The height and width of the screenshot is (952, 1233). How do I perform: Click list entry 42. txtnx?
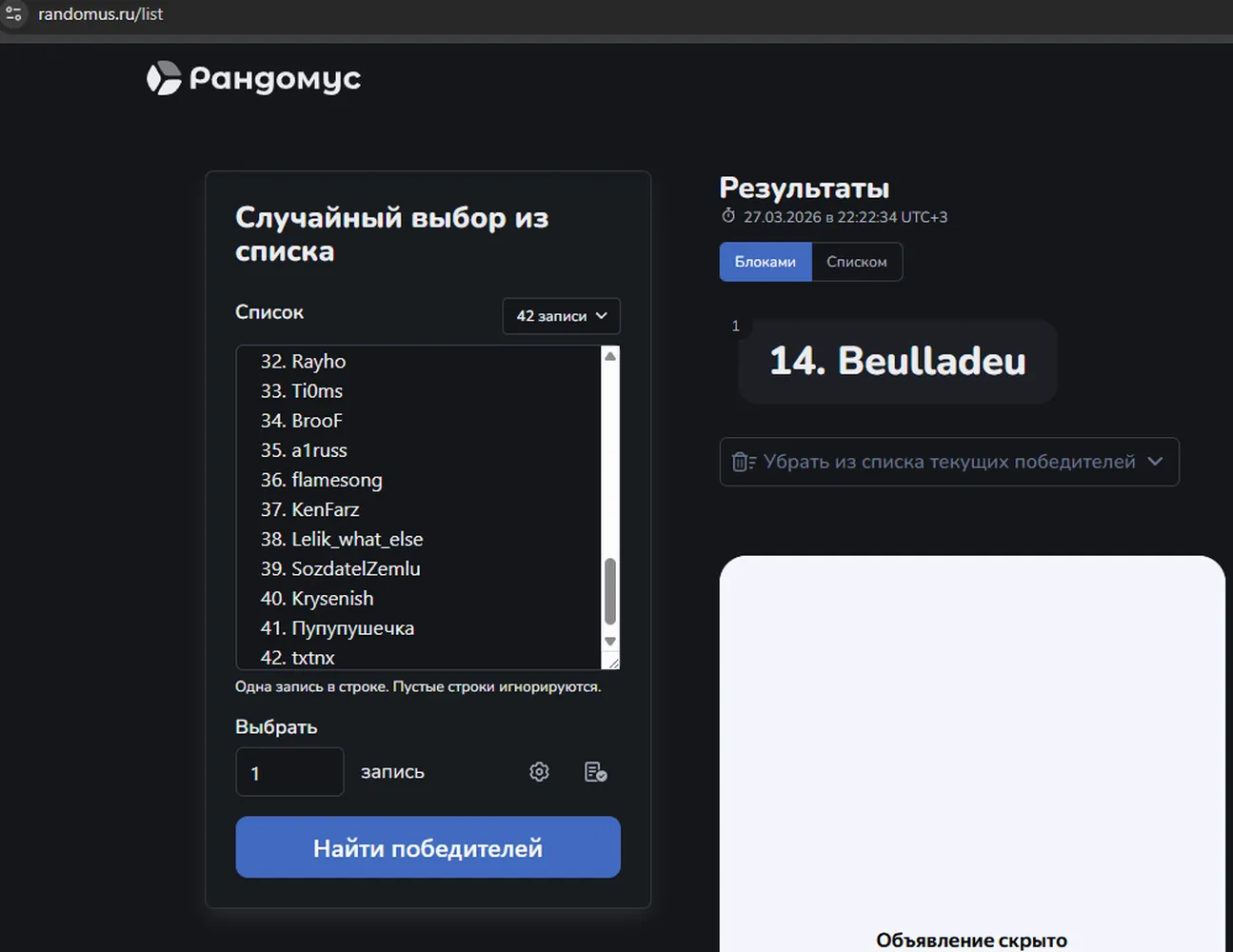(297, 658)
